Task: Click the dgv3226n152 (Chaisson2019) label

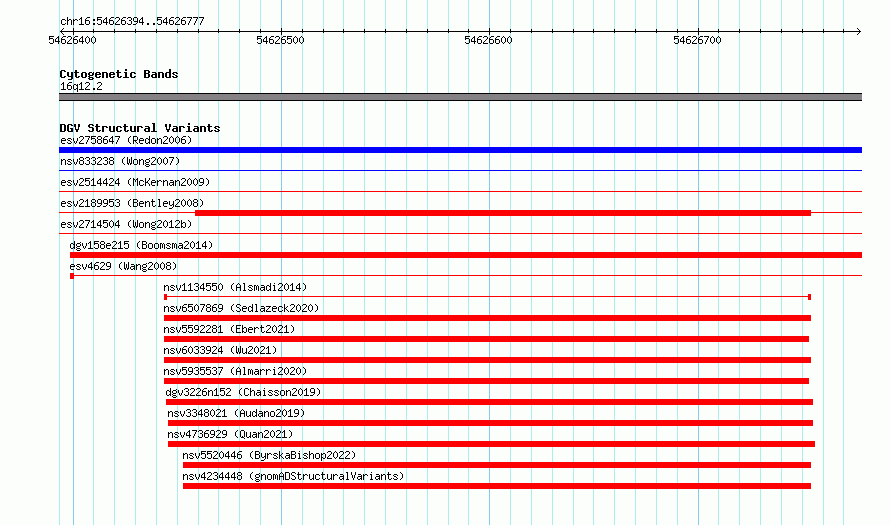Action: click(244, 392)
